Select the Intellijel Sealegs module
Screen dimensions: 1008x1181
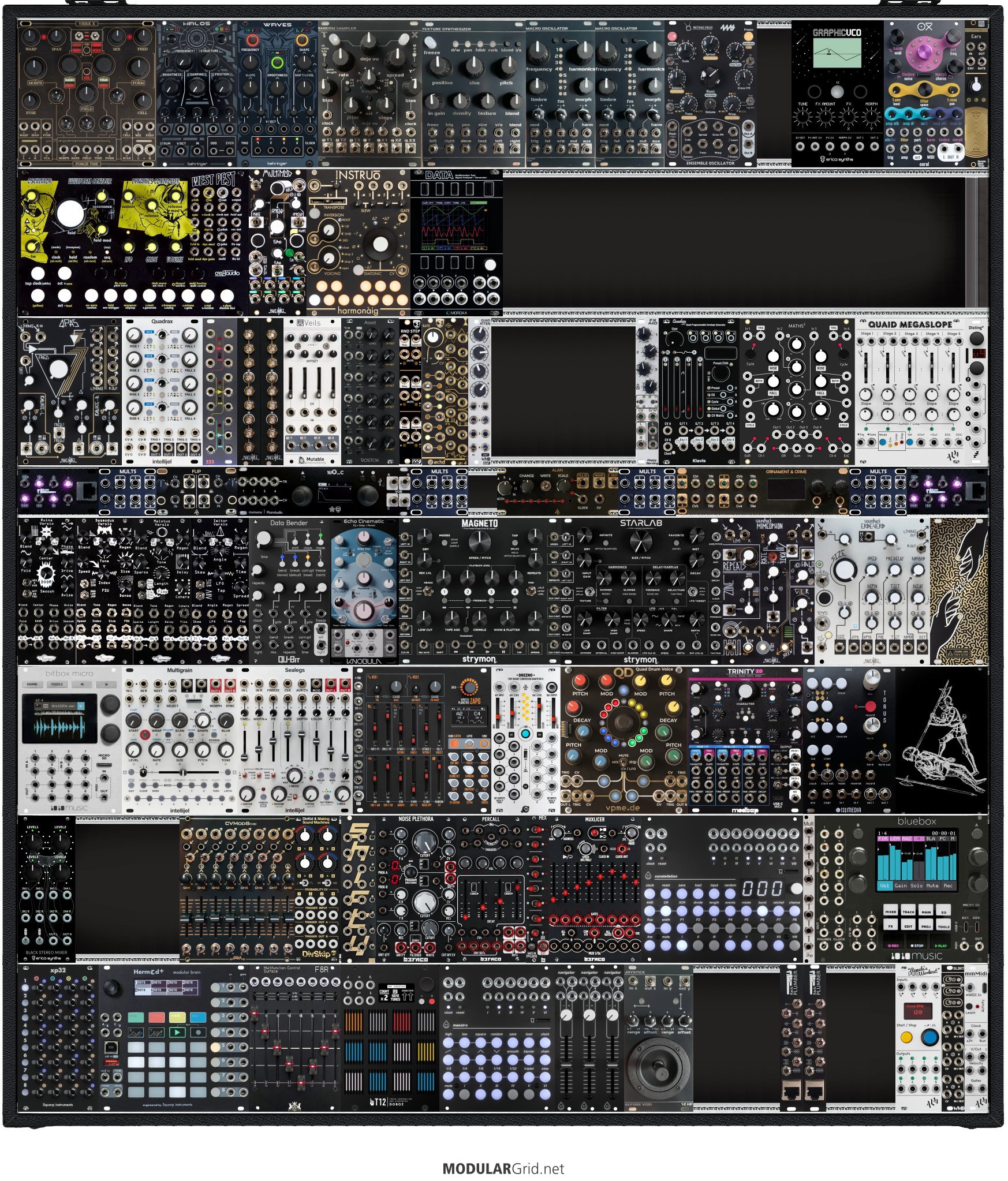pos(294,741)
